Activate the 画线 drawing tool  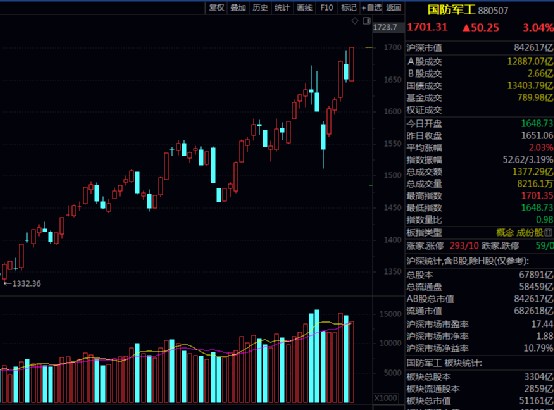(305, 8)
